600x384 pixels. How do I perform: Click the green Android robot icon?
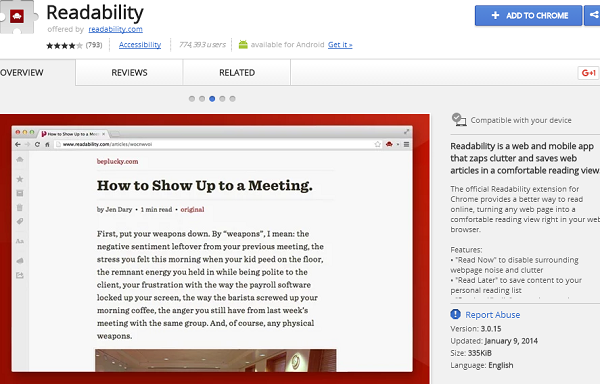tap(243, 44)
